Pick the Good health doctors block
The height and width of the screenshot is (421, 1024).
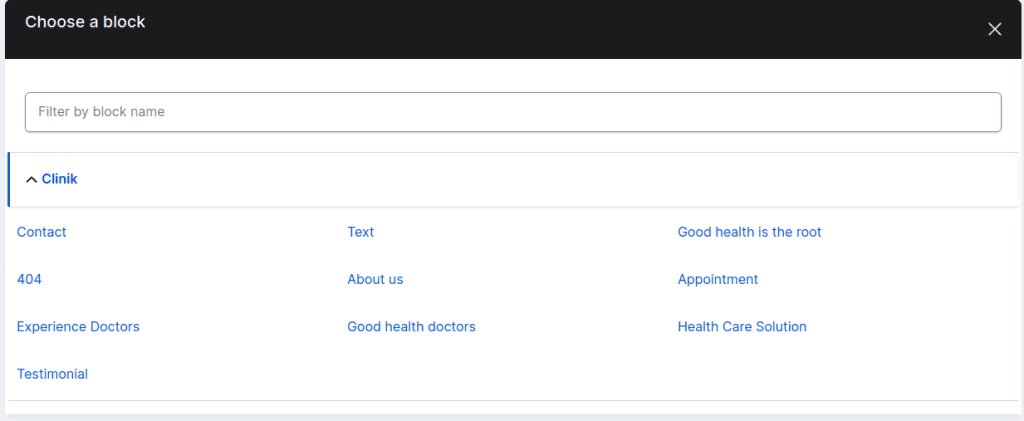coord(411,327)
